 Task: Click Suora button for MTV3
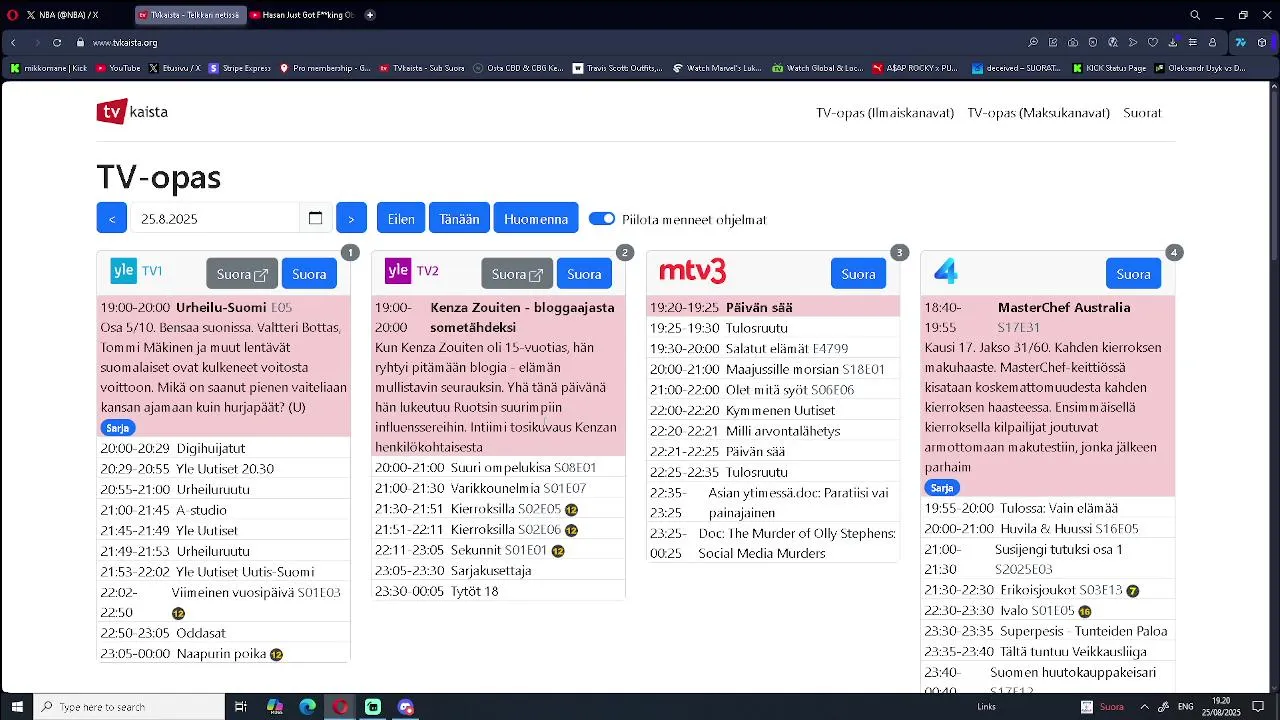click(858, 273)
